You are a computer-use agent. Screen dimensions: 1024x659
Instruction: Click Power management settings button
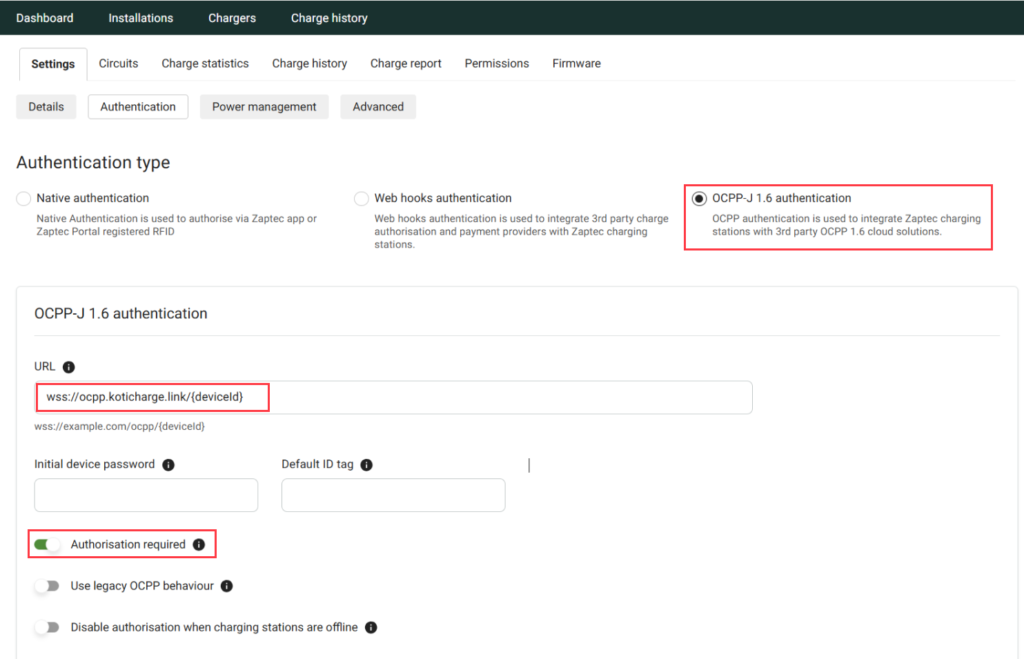click(264, 107)
